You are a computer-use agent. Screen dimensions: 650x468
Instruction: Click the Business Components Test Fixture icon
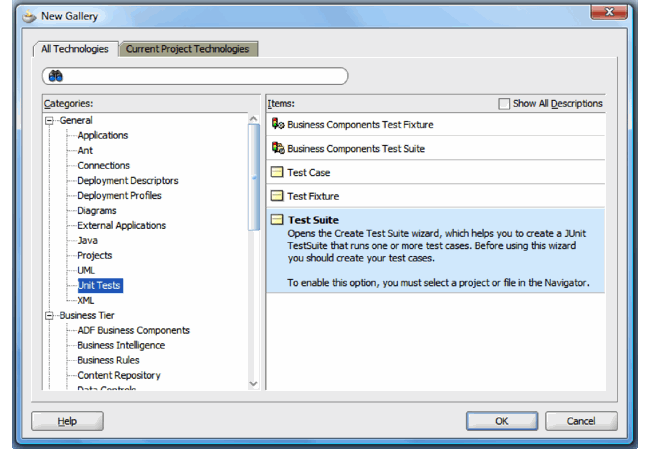pos(278,124)
